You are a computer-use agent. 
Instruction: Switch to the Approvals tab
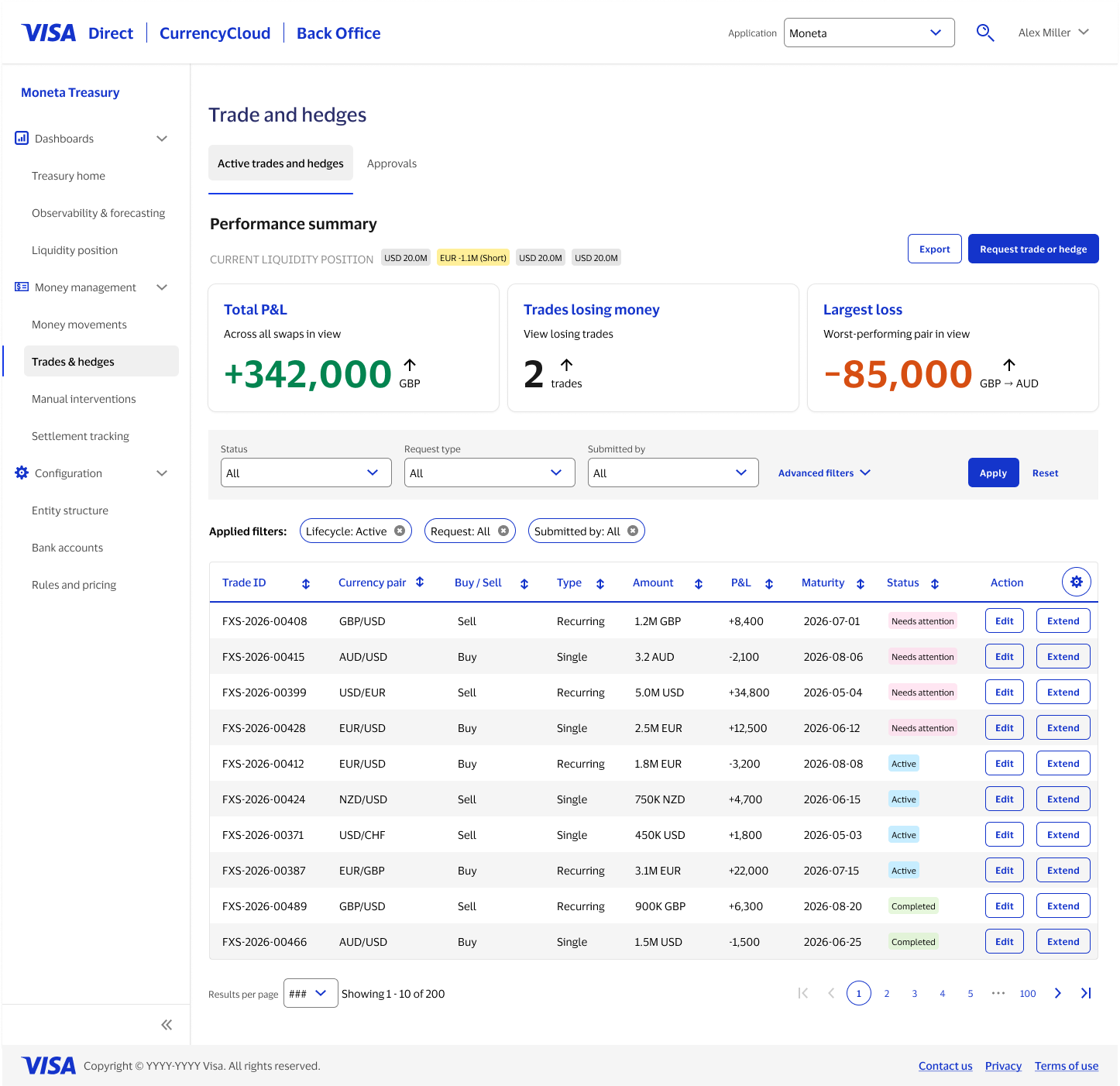click(x=392, y=163)
